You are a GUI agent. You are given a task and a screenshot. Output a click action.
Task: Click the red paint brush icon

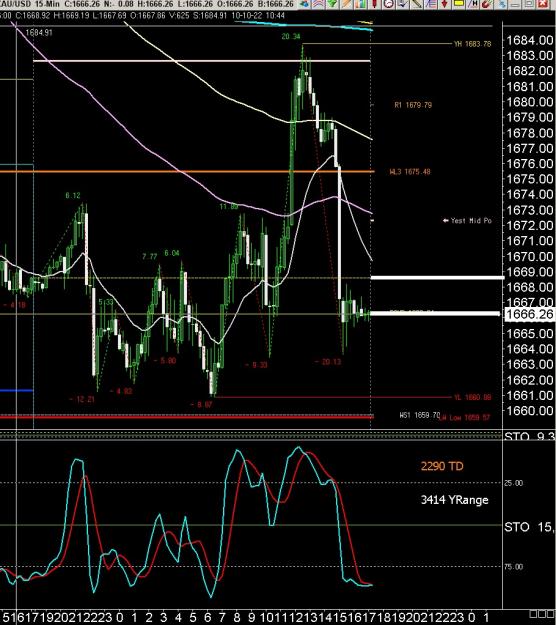click(x=486, y=4)
